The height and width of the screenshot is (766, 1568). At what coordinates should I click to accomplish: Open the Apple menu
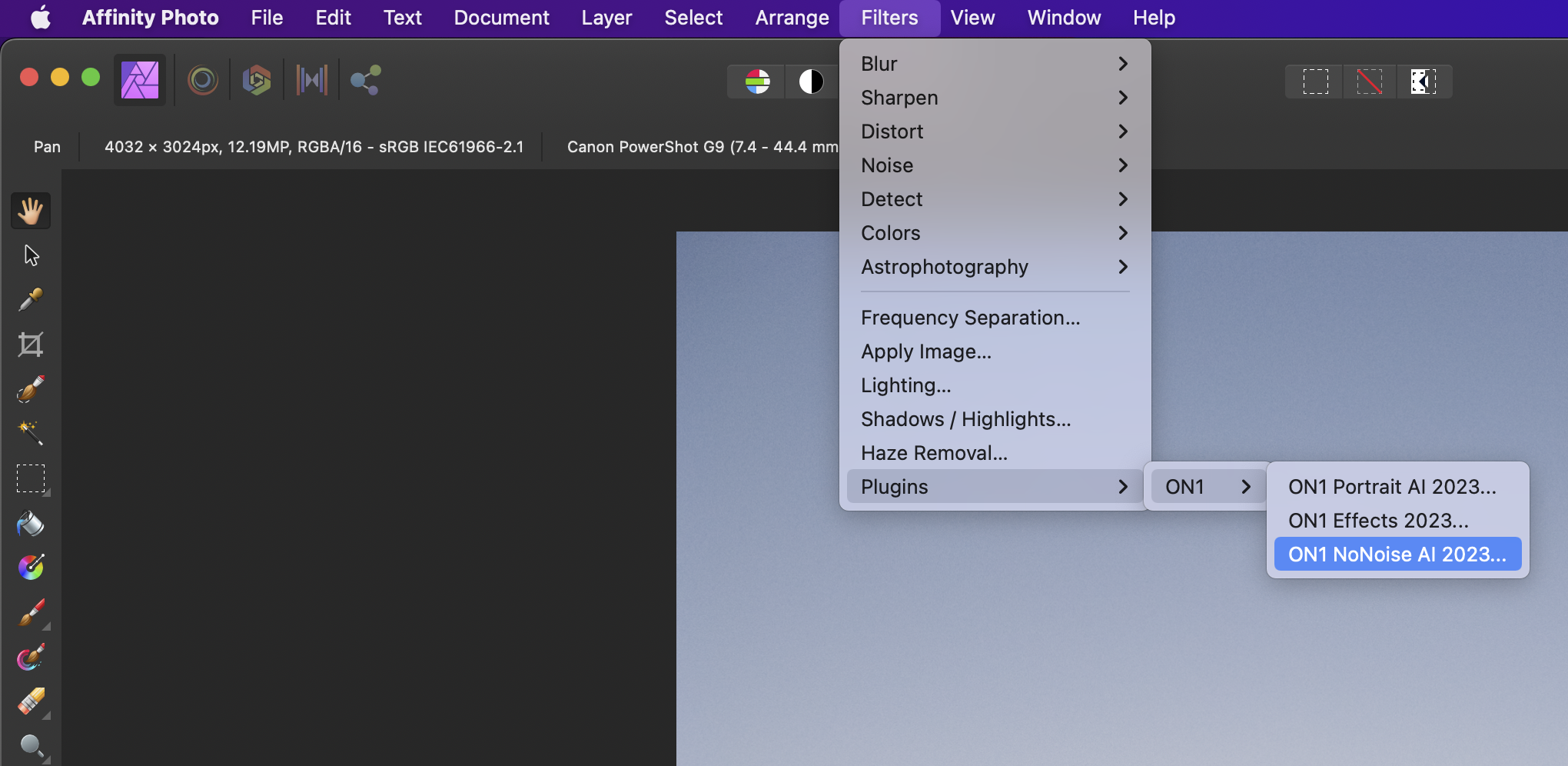41,18
